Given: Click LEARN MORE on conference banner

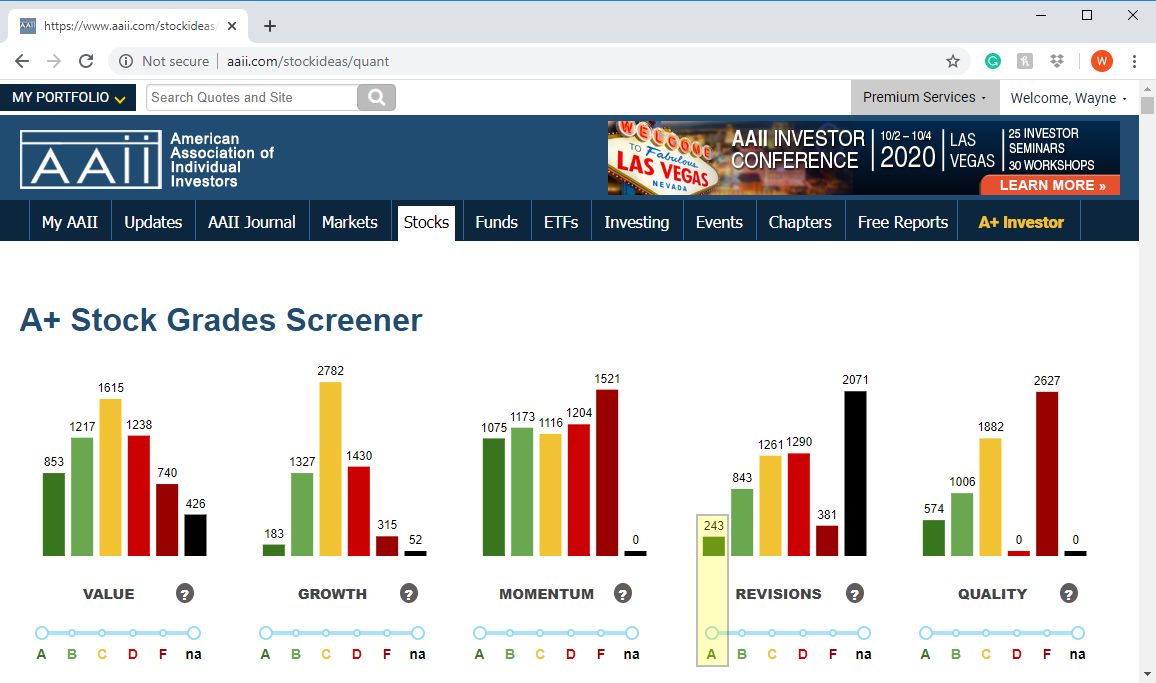Looking at the screenshot, I should (x=1052, y=185).
